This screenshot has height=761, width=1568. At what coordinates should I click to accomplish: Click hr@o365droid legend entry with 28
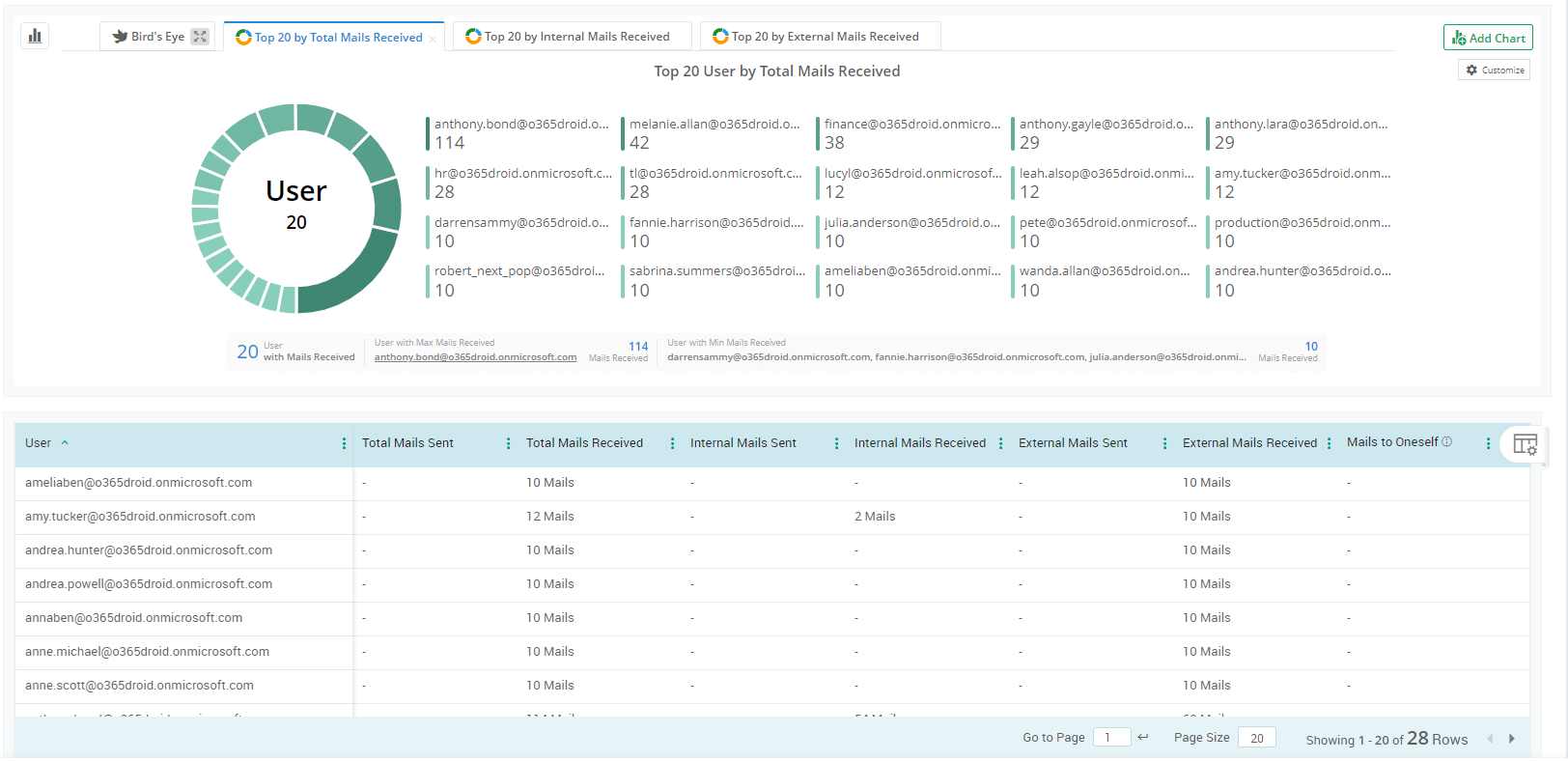(x=518, y=183)
